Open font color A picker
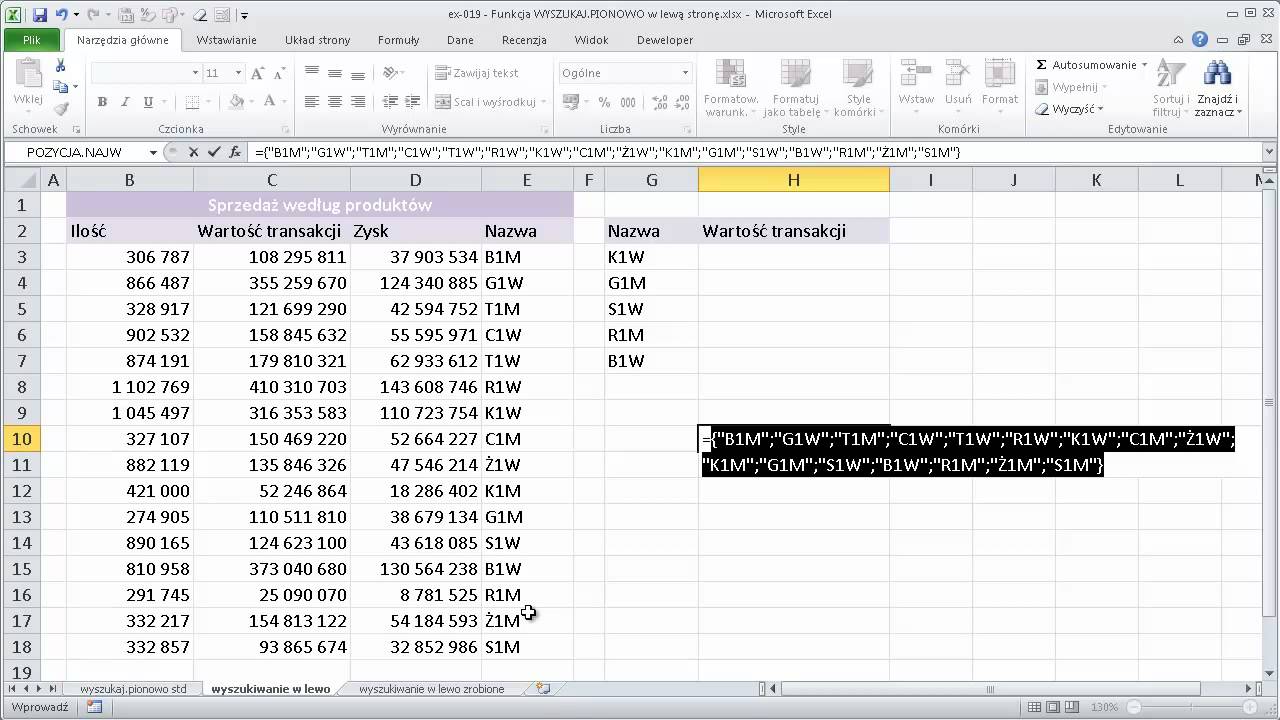Viewport: 1280px width, 720px height. point(270,102)
